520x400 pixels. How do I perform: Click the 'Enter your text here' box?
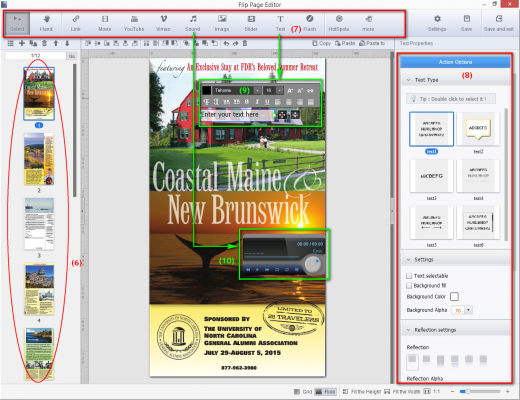(237, 114)
